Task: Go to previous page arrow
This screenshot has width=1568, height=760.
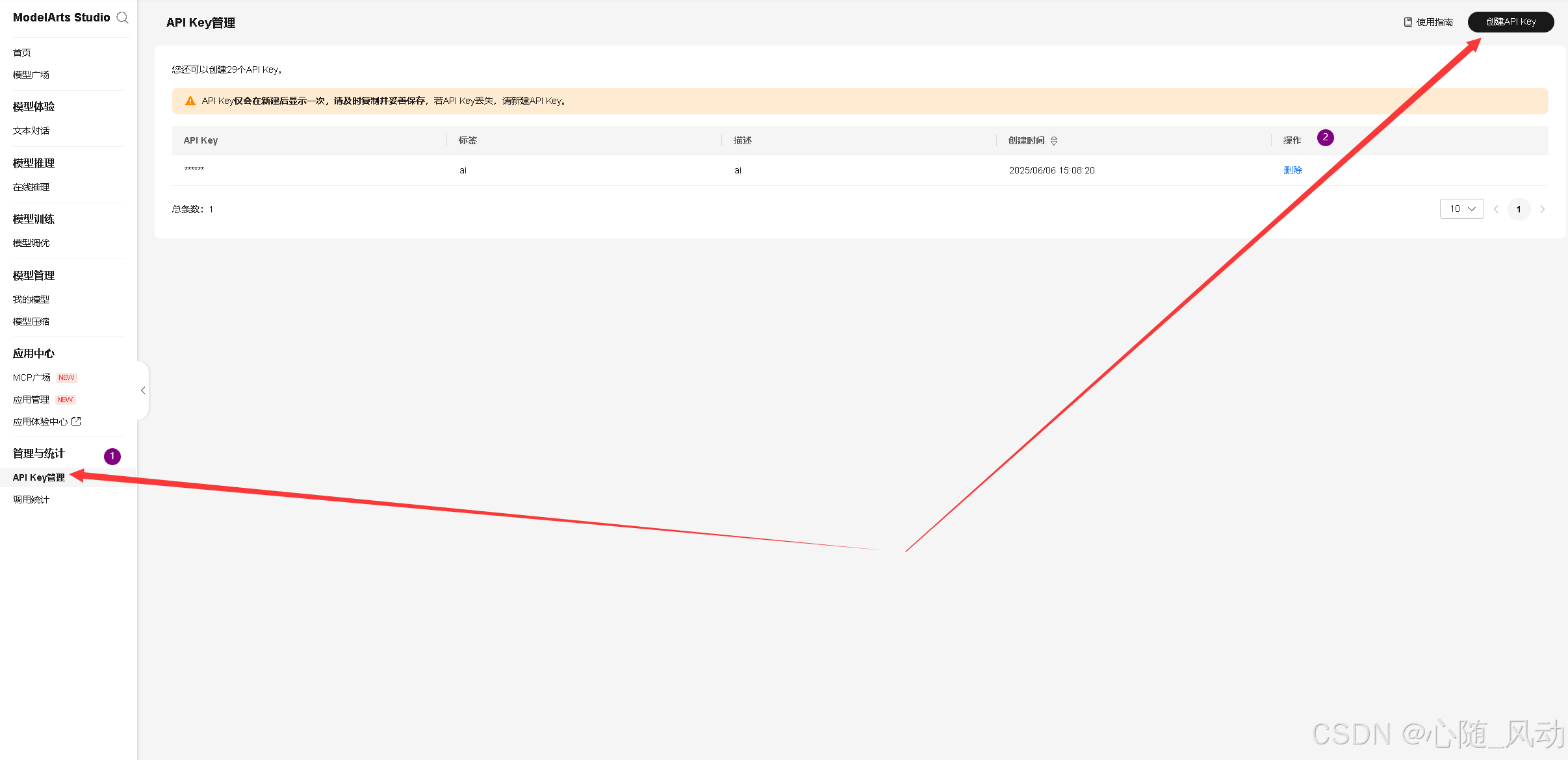Action: click(1496, 209)
